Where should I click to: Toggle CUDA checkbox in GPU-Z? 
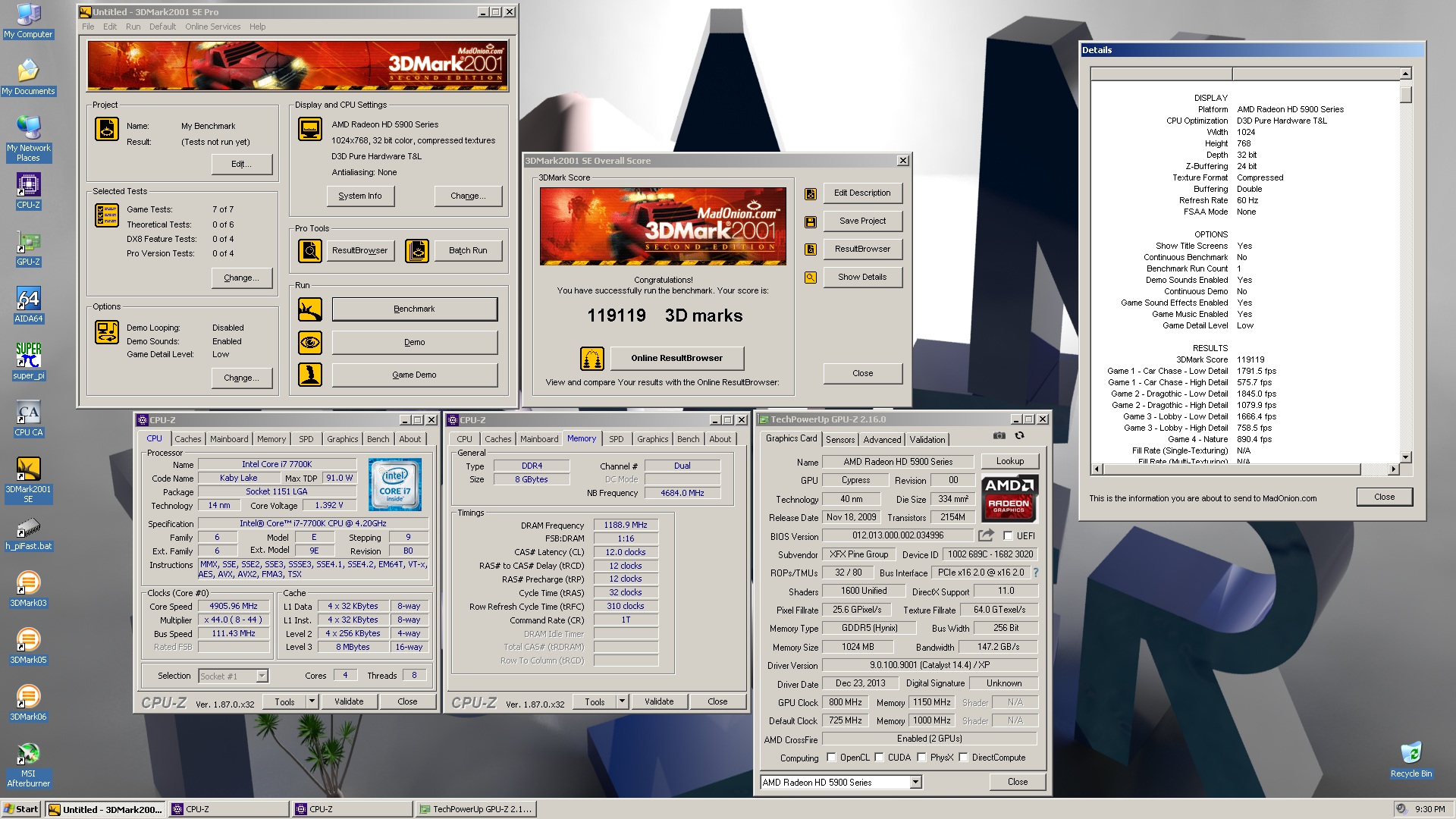879,758
